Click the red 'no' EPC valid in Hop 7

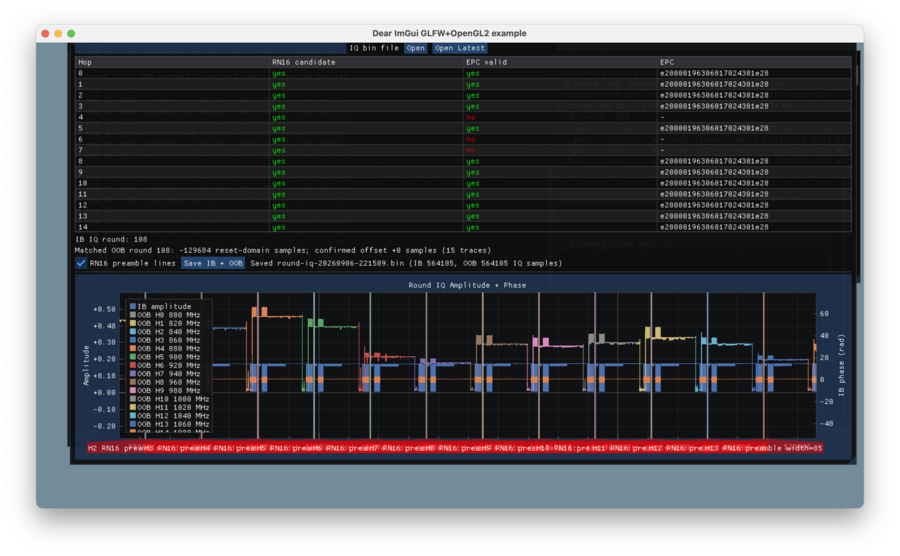pos(471,150)
